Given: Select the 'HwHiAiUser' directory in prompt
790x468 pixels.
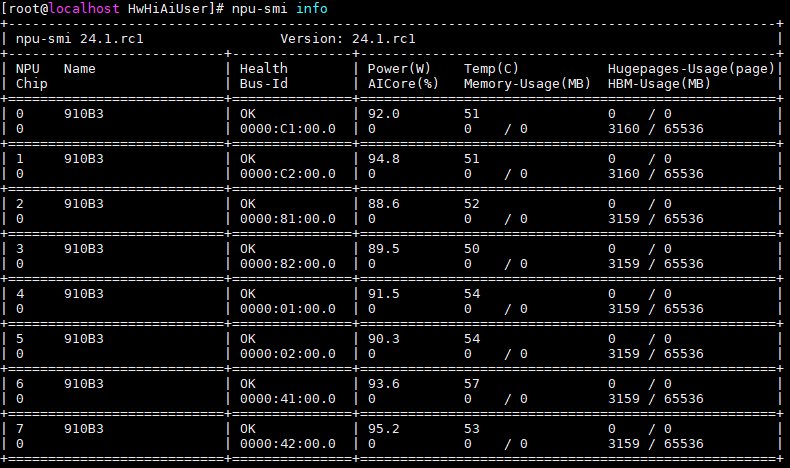Looking at the screenshot, I should coord(168,9).
